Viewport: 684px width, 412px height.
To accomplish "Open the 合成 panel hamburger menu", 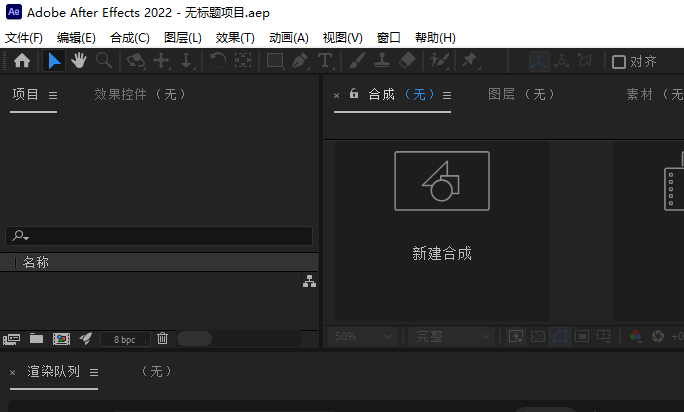I will [x=447, y=95].
